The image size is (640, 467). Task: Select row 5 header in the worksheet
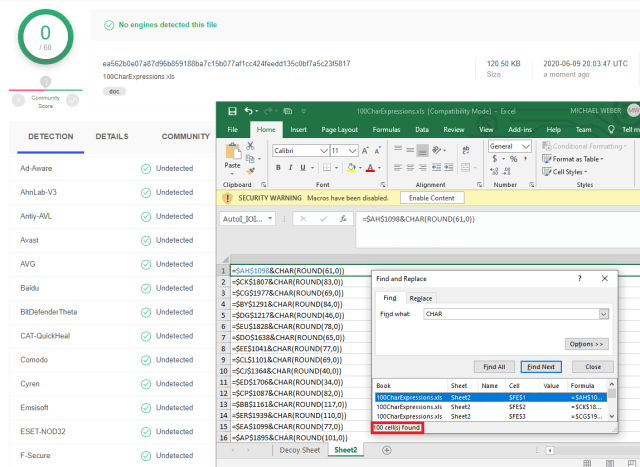[x=223, y=315]
